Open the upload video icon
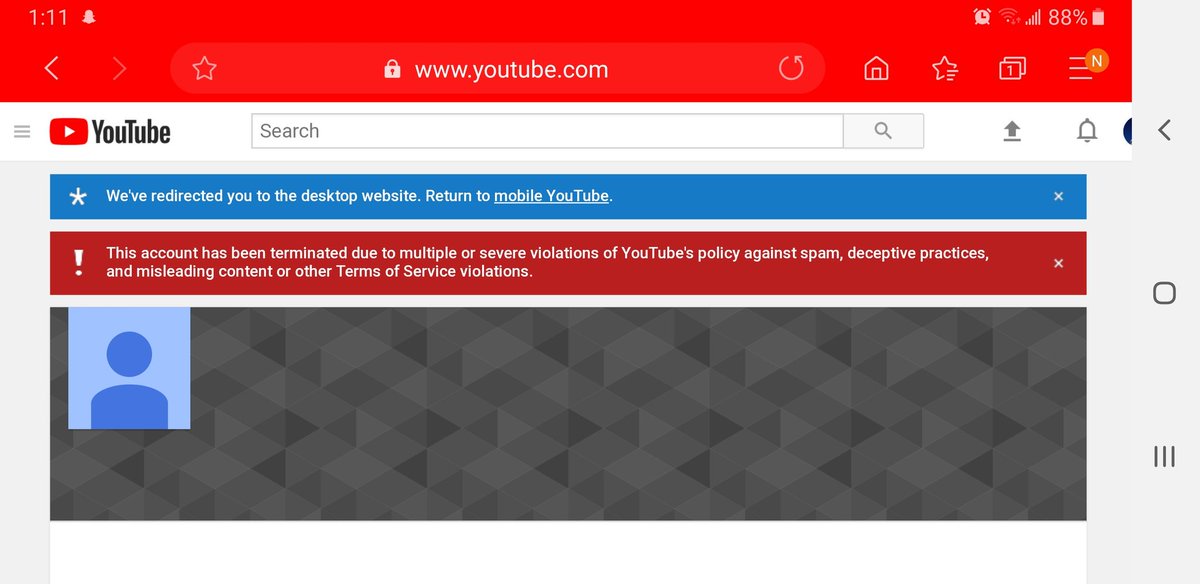Image resolution: width=1200 pixels, height=584 pixels. [1012, 131]
